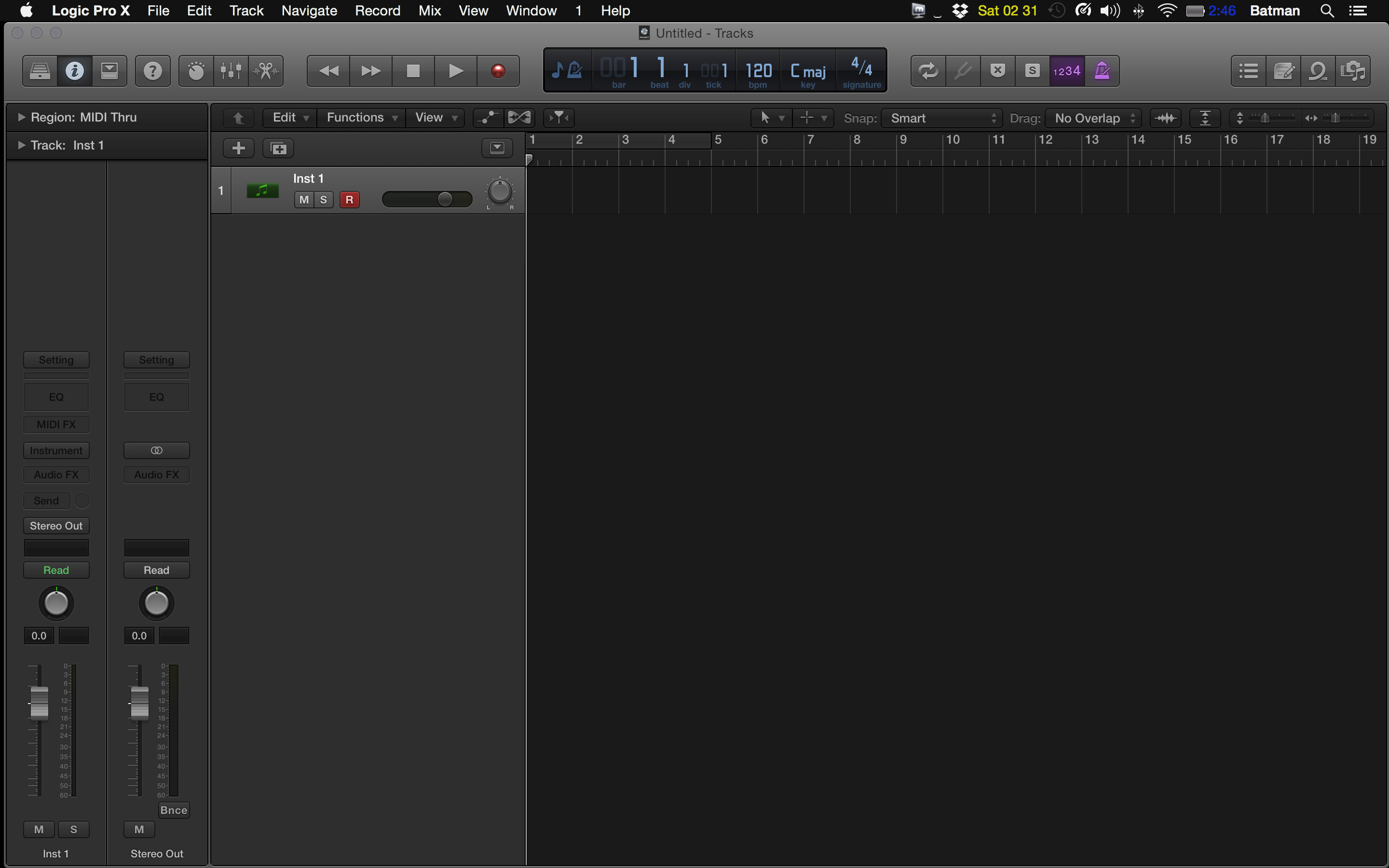Click the Stop transport button
This screenshot has height=868, width=1389.
413,71
